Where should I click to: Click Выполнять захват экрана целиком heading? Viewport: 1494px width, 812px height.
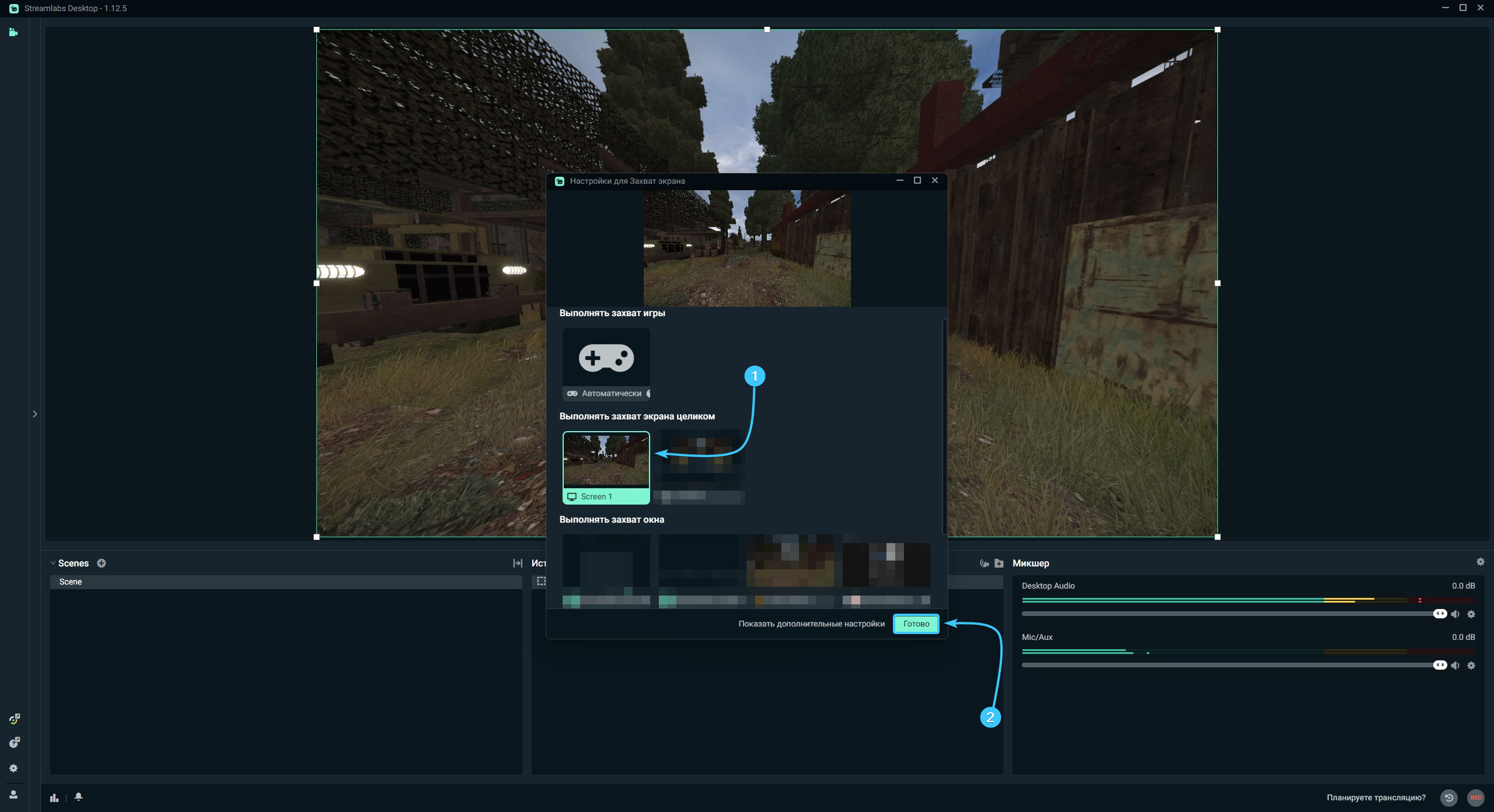click(637, 416)
